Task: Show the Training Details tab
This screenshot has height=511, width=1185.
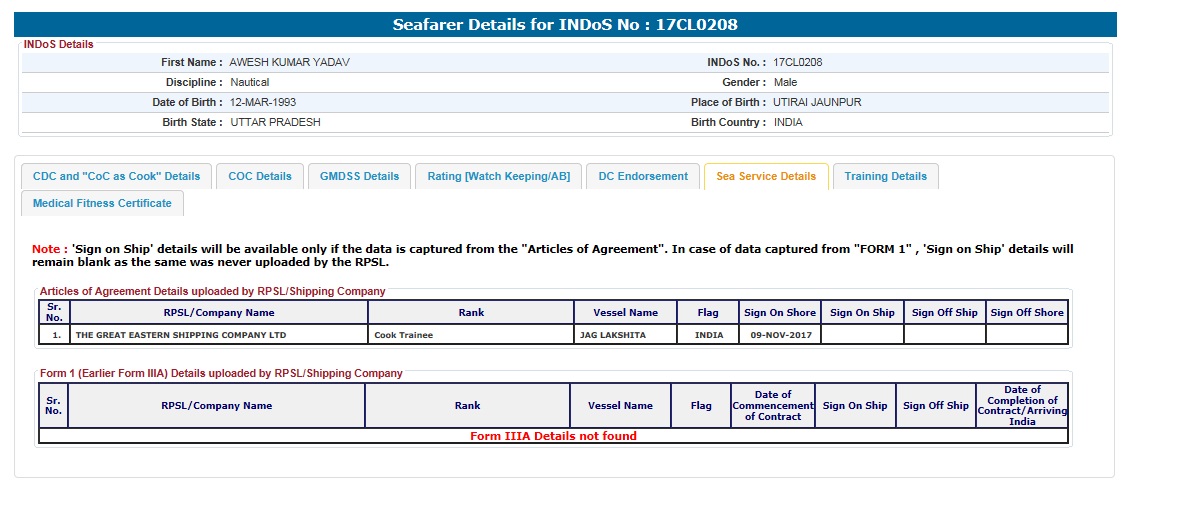Action: tap(885, 176)
